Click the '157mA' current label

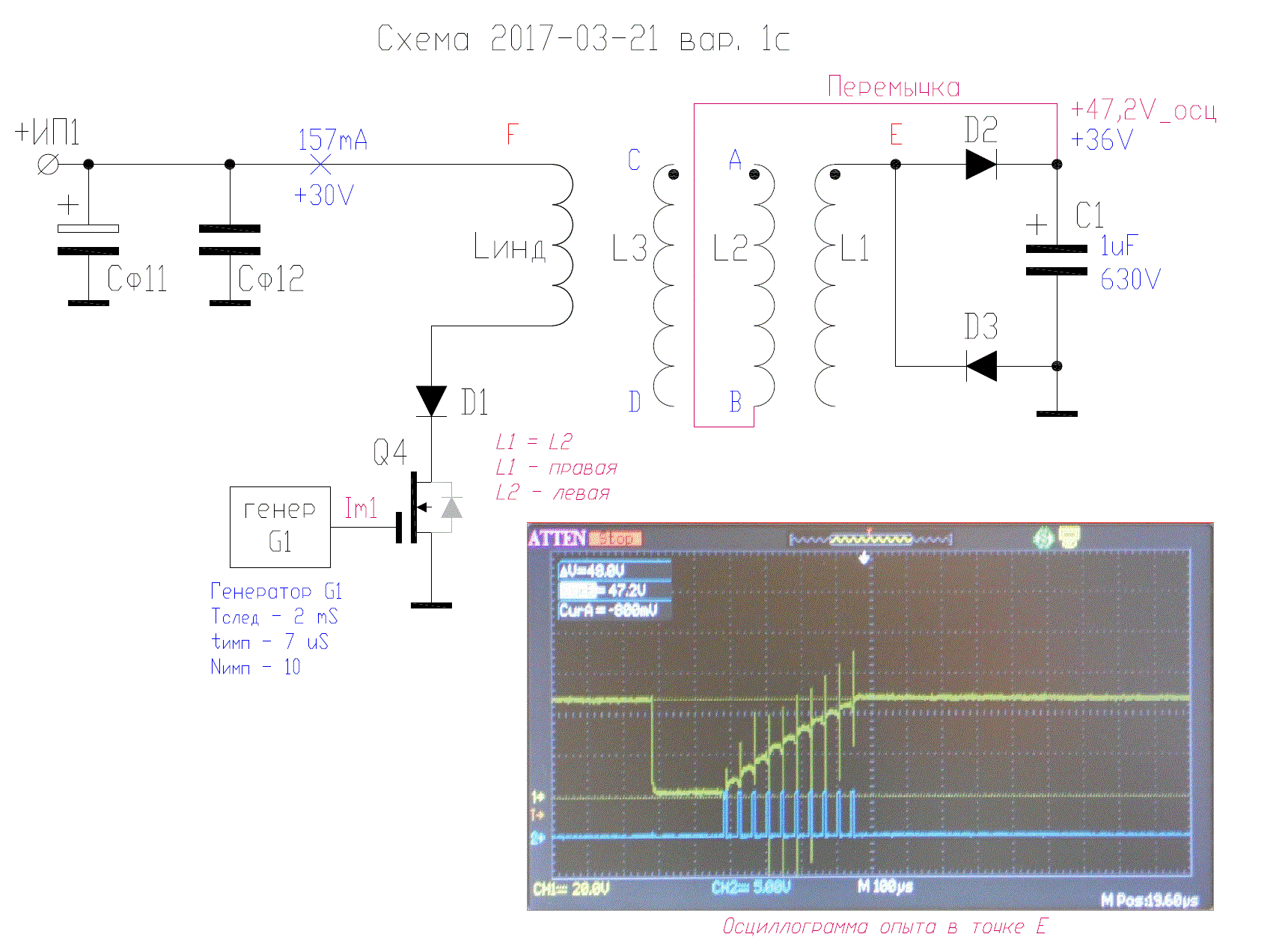pos(332,139)
